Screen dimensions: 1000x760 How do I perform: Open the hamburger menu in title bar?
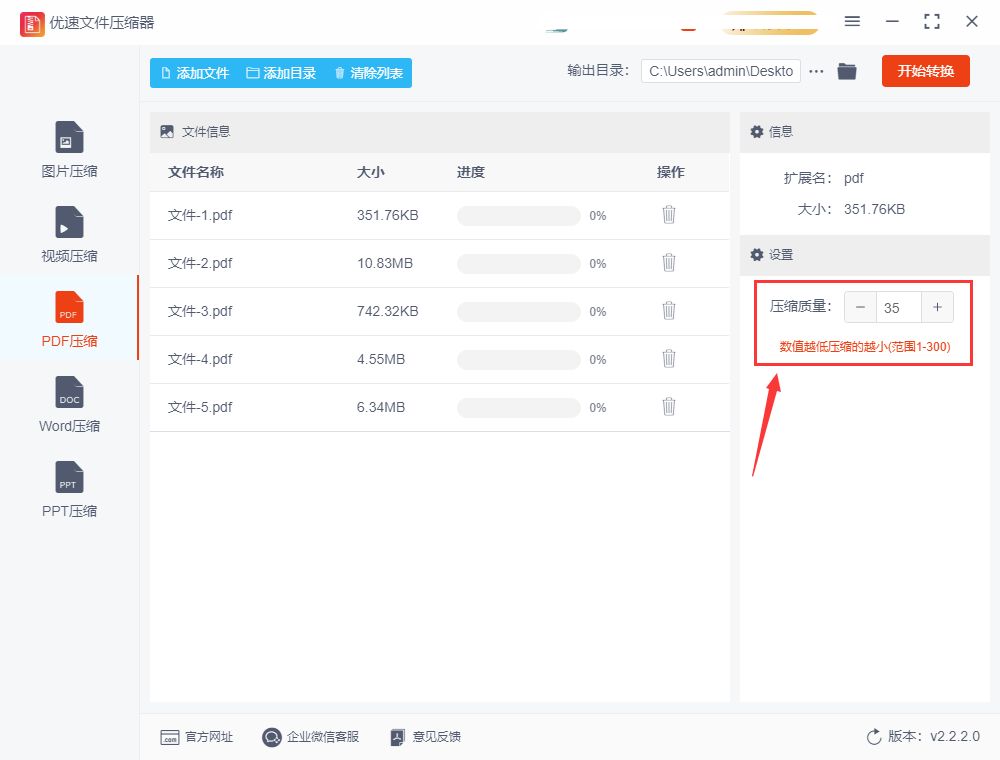(852, 22)
